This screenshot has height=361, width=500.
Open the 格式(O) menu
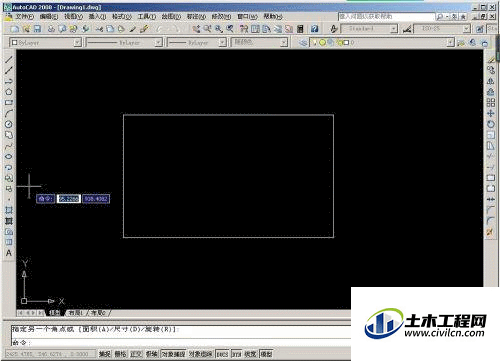click(121, 16)
